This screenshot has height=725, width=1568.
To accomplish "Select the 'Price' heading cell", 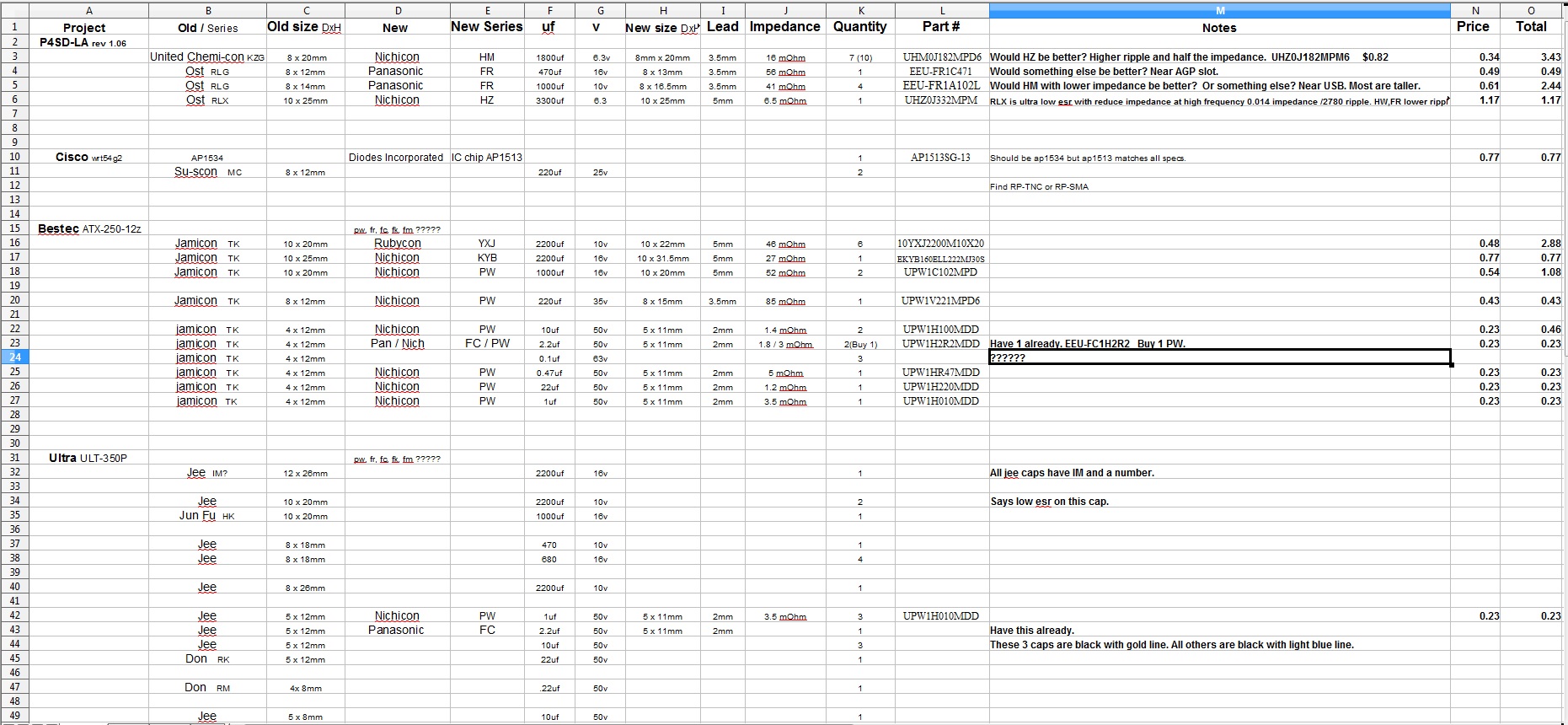I will coord(1473,27).
